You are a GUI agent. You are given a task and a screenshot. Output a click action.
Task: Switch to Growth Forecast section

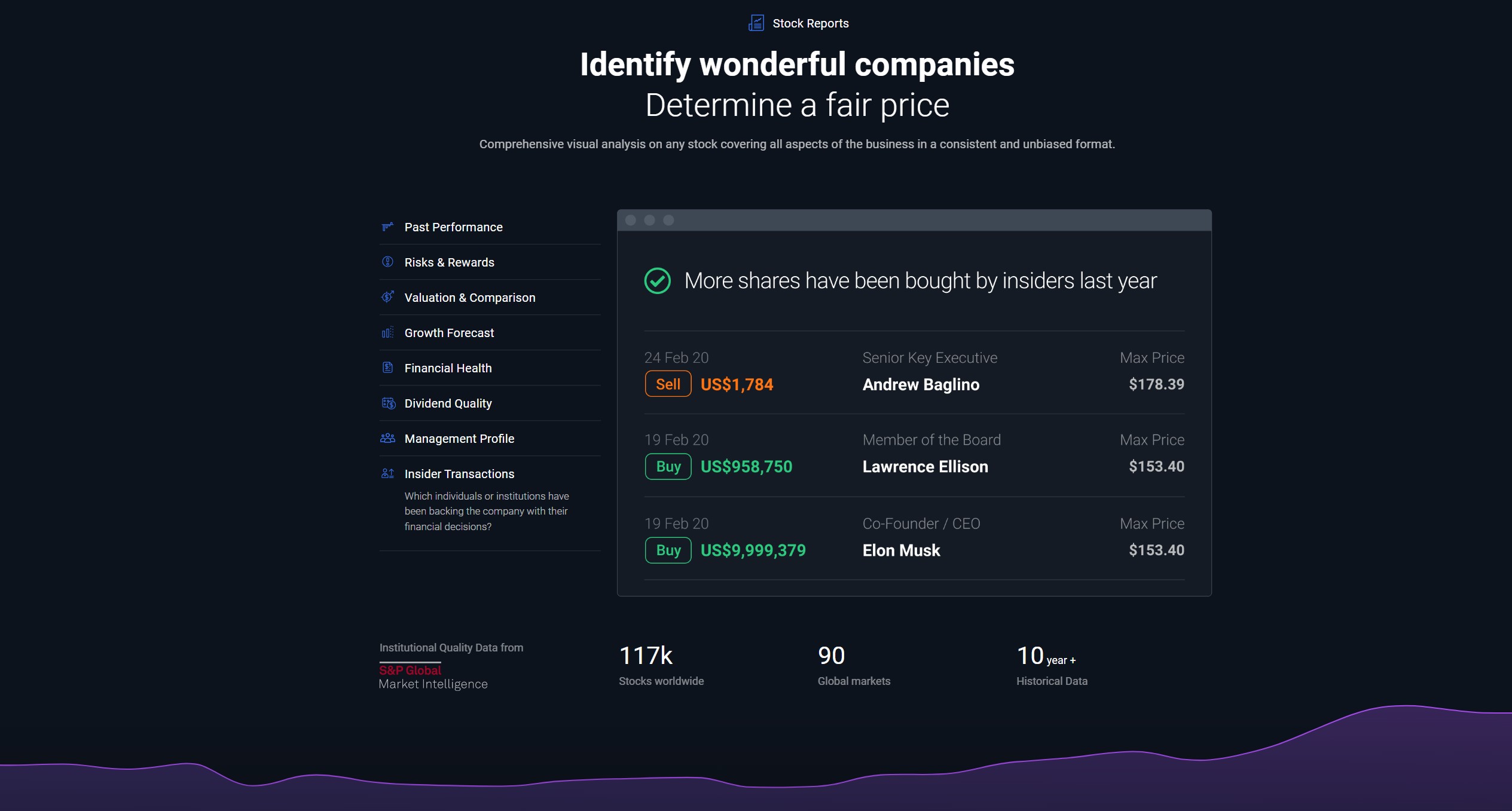[449, 333]
